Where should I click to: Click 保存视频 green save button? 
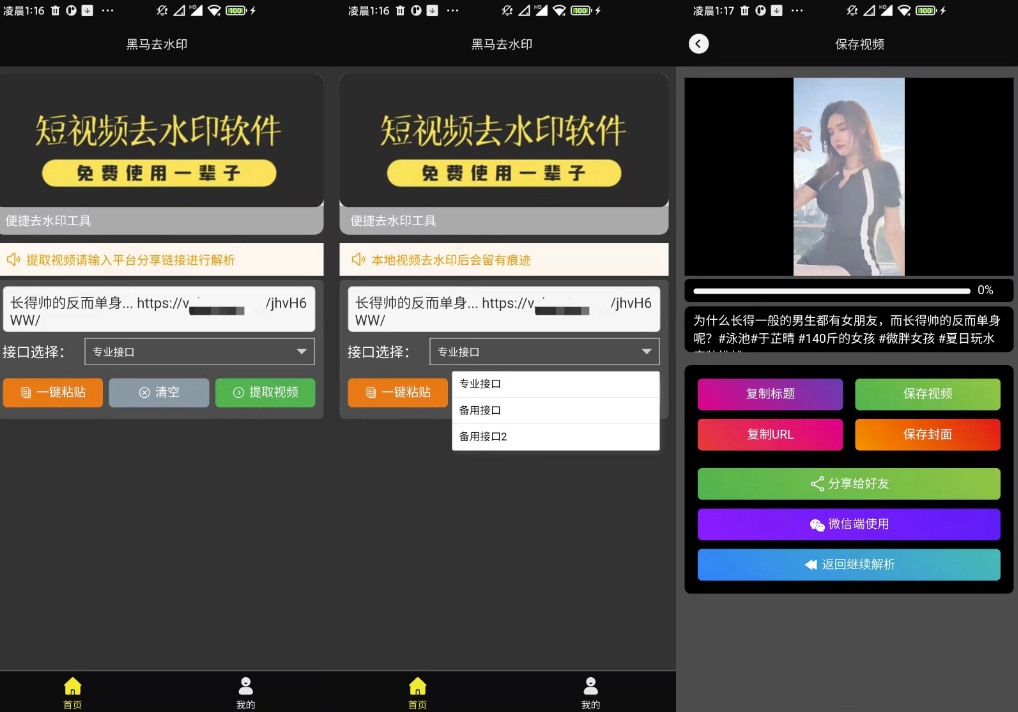click(928, 394)
